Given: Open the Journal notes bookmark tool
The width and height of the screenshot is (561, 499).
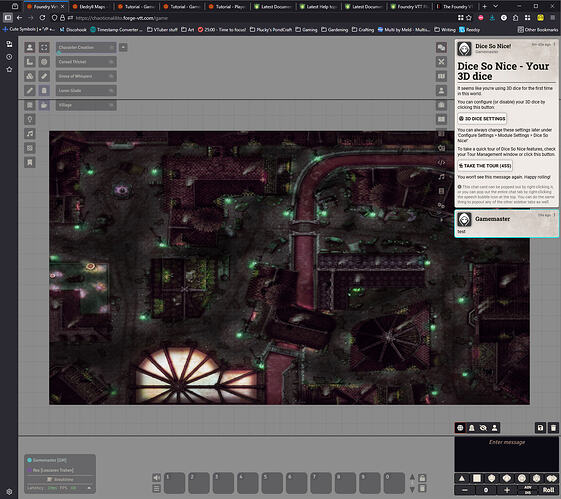Looking at the screenshot, I should tap(30, 163).
